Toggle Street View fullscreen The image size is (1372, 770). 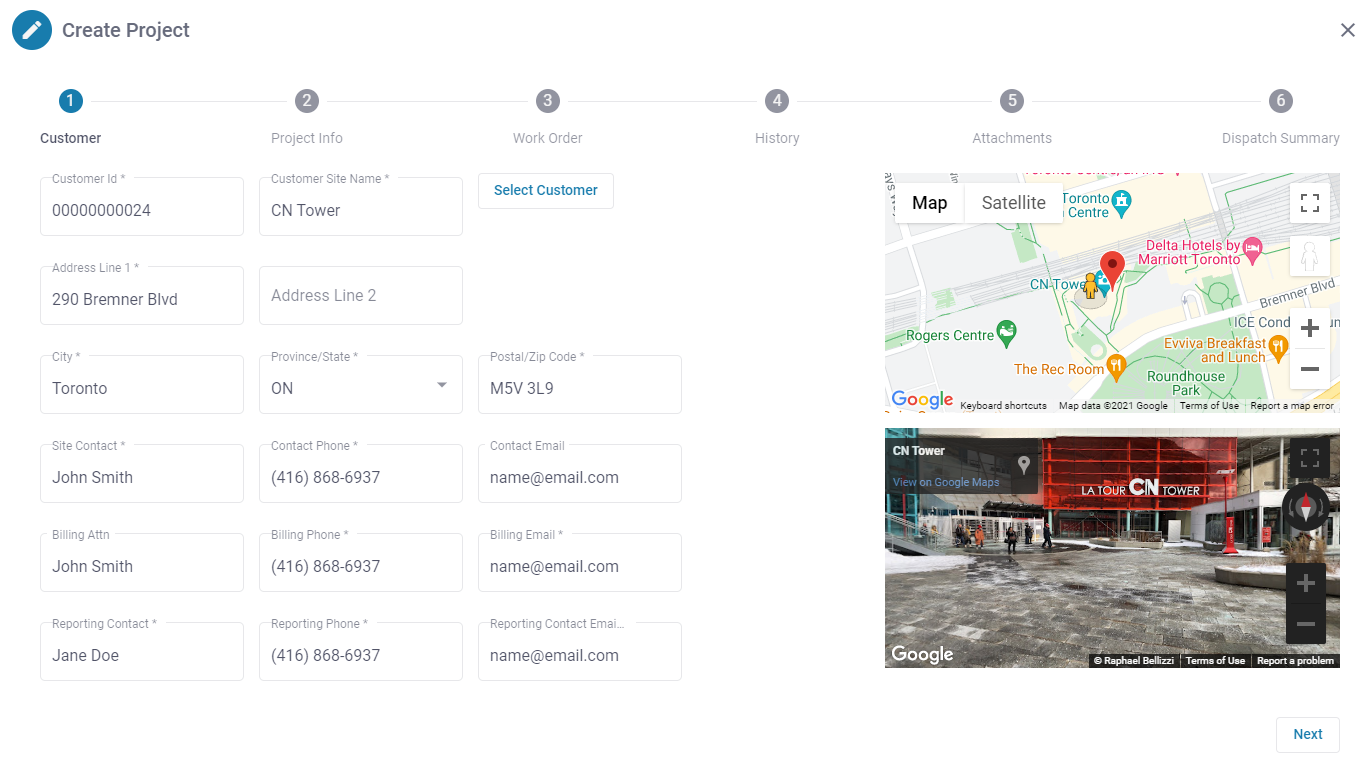point(1310,459)
